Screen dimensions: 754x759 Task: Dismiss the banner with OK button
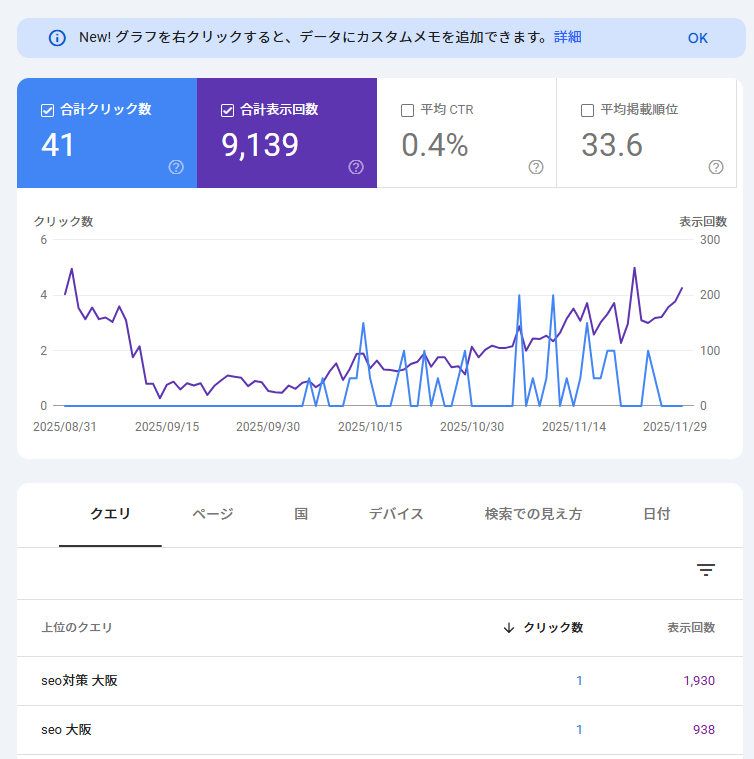point(697,38)
